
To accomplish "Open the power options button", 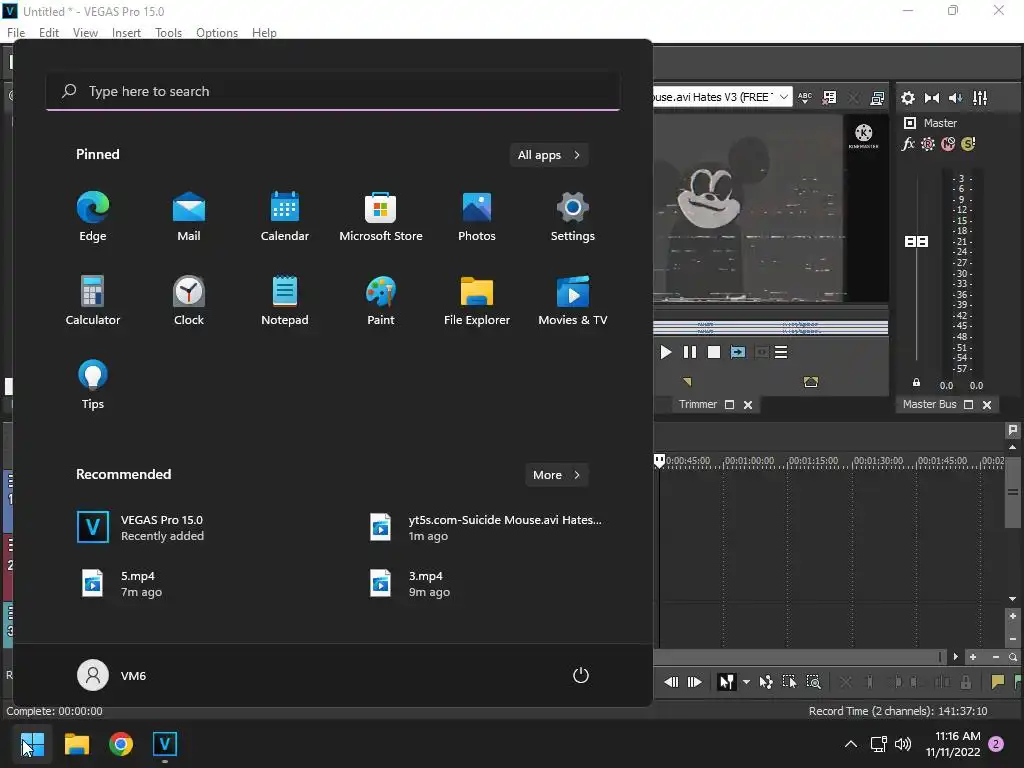I will [x=581, y=675].
